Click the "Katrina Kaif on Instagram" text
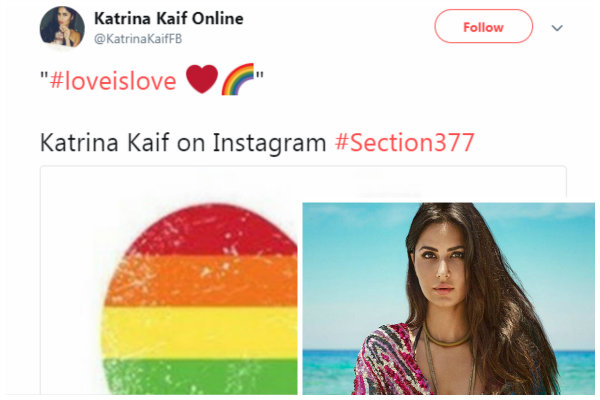 pos(183,142)
